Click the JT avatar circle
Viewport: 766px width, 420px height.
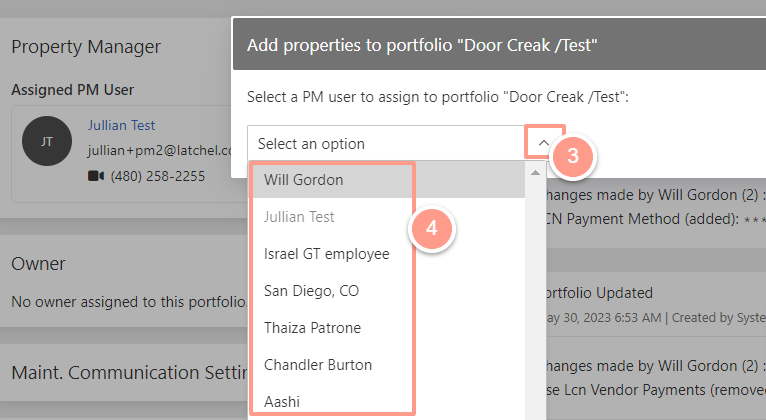[x=47, y=141]
